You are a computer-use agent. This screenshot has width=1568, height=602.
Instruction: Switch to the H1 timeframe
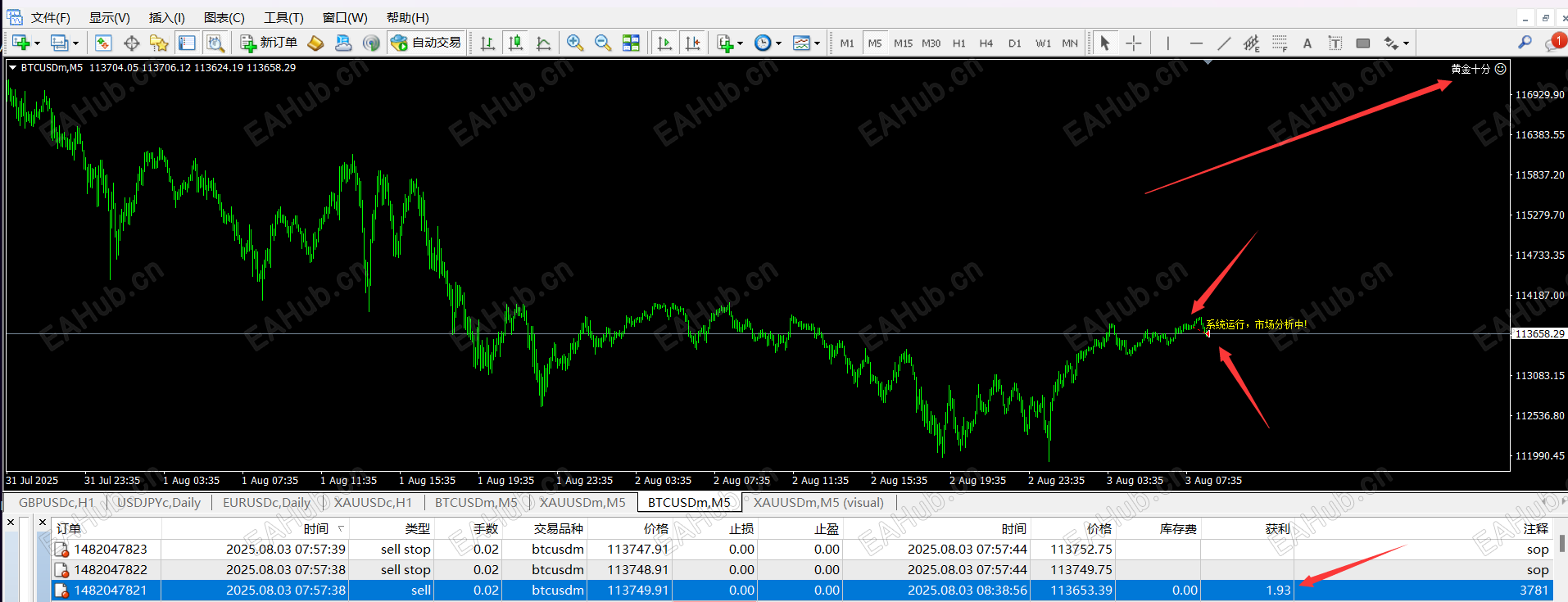click(958, 43)
